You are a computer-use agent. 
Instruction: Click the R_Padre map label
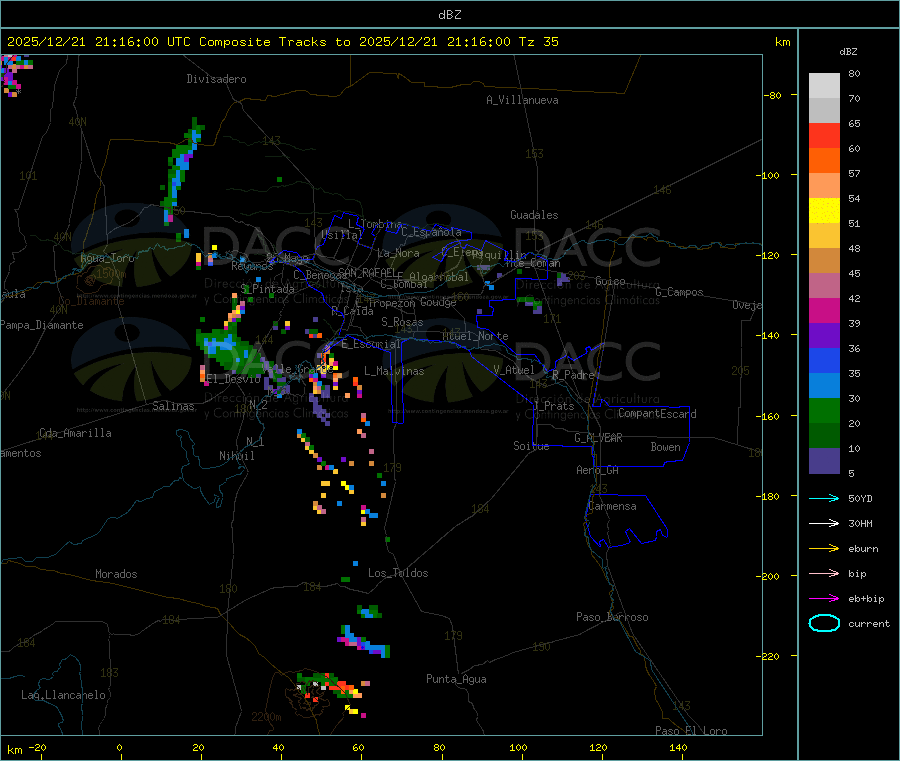[x=573, y=375]
